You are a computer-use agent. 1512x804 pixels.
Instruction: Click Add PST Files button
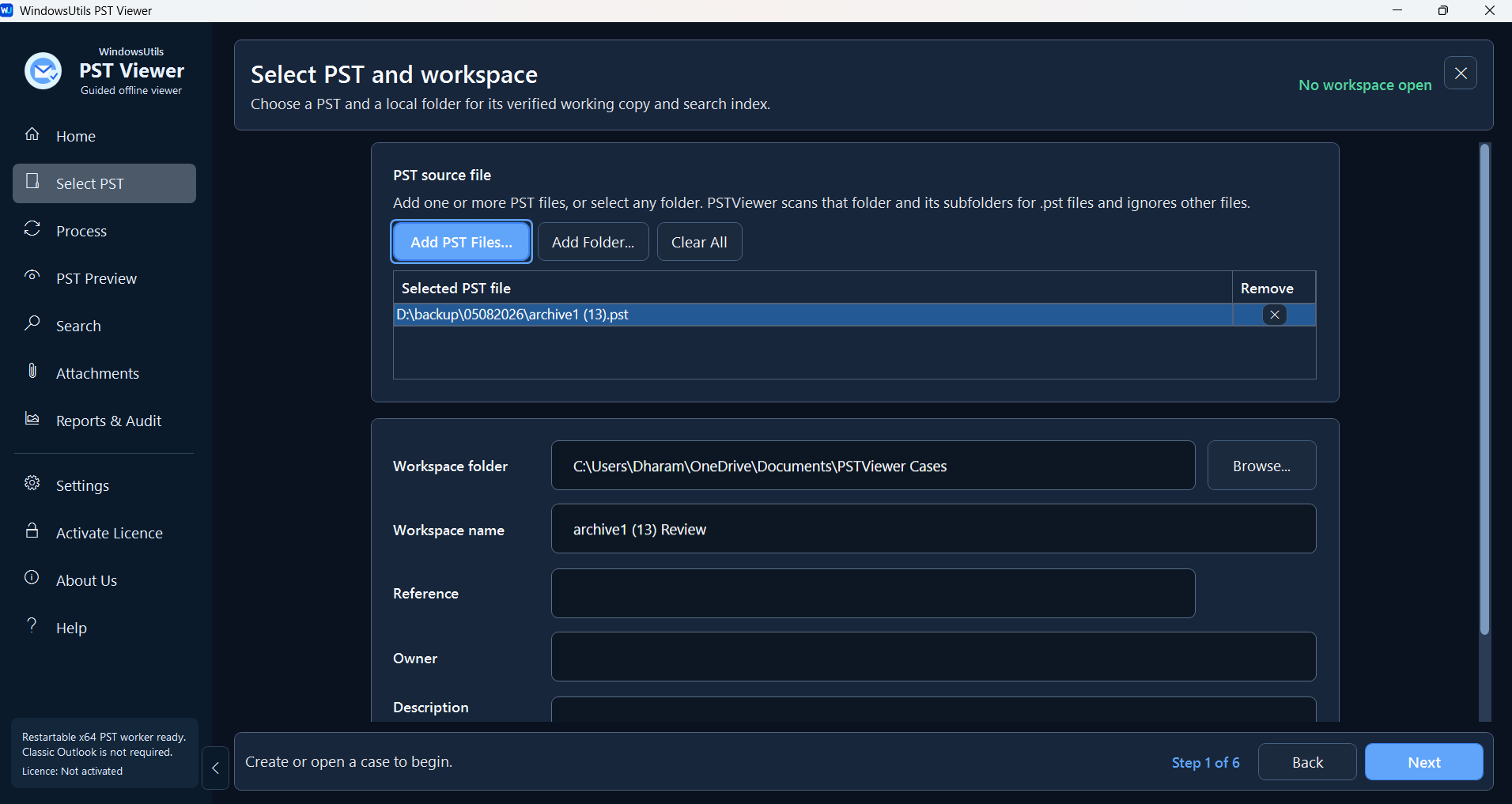(462, 242)
